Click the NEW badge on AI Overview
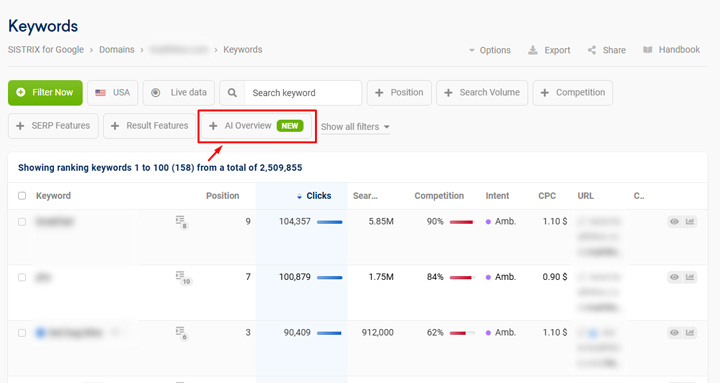The width and height of the screenshot is (720, 383). click(290, 126)
